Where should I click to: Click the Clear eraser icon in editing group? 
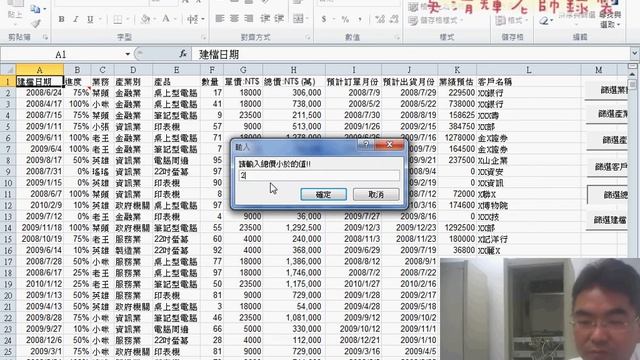pyautogui.click(x=544, y=20)
